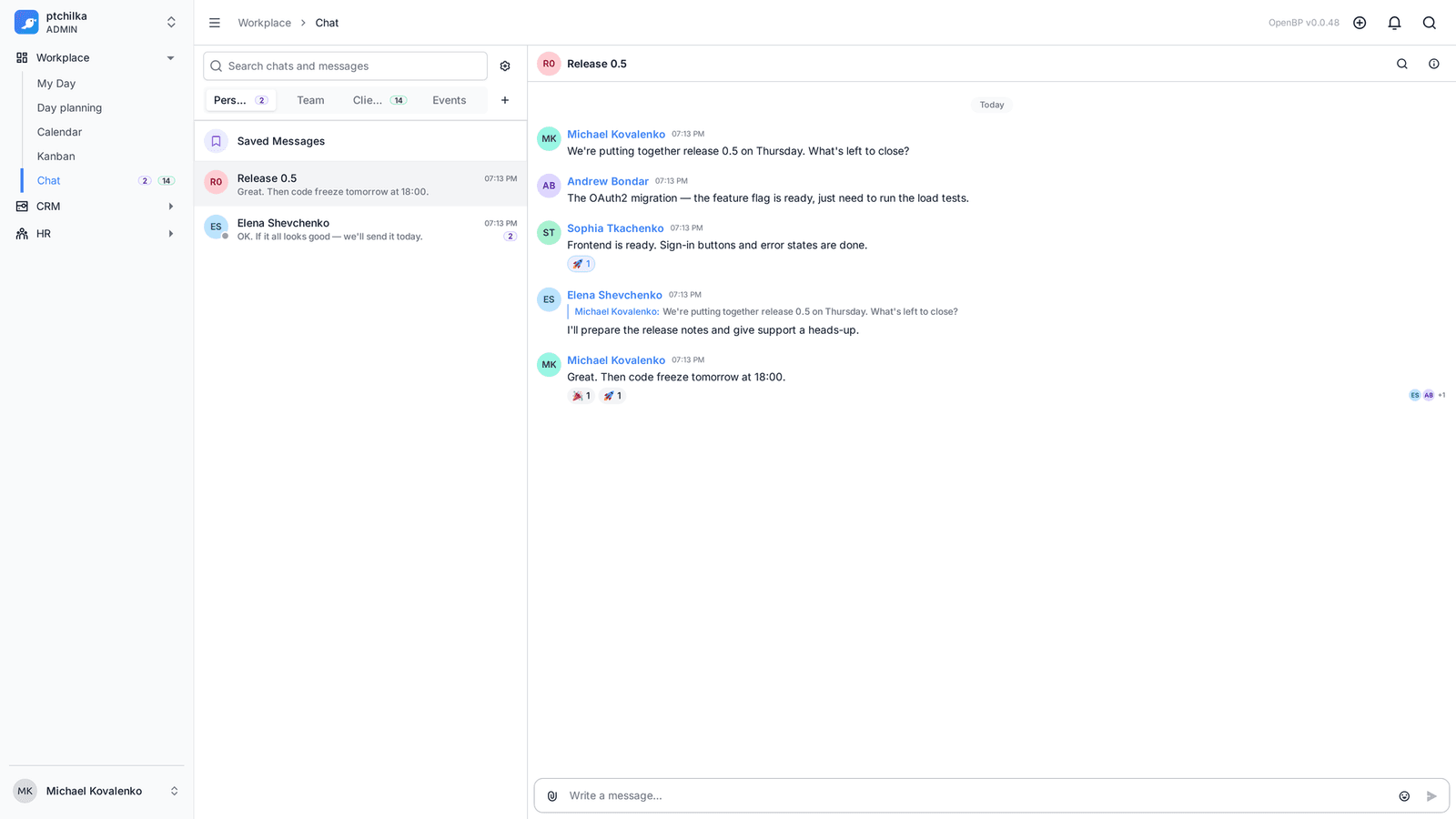The image size is (1456, 819).
Task: Open My Day in the sidebar
Action: pyautogui.click(x=56, y=84)
